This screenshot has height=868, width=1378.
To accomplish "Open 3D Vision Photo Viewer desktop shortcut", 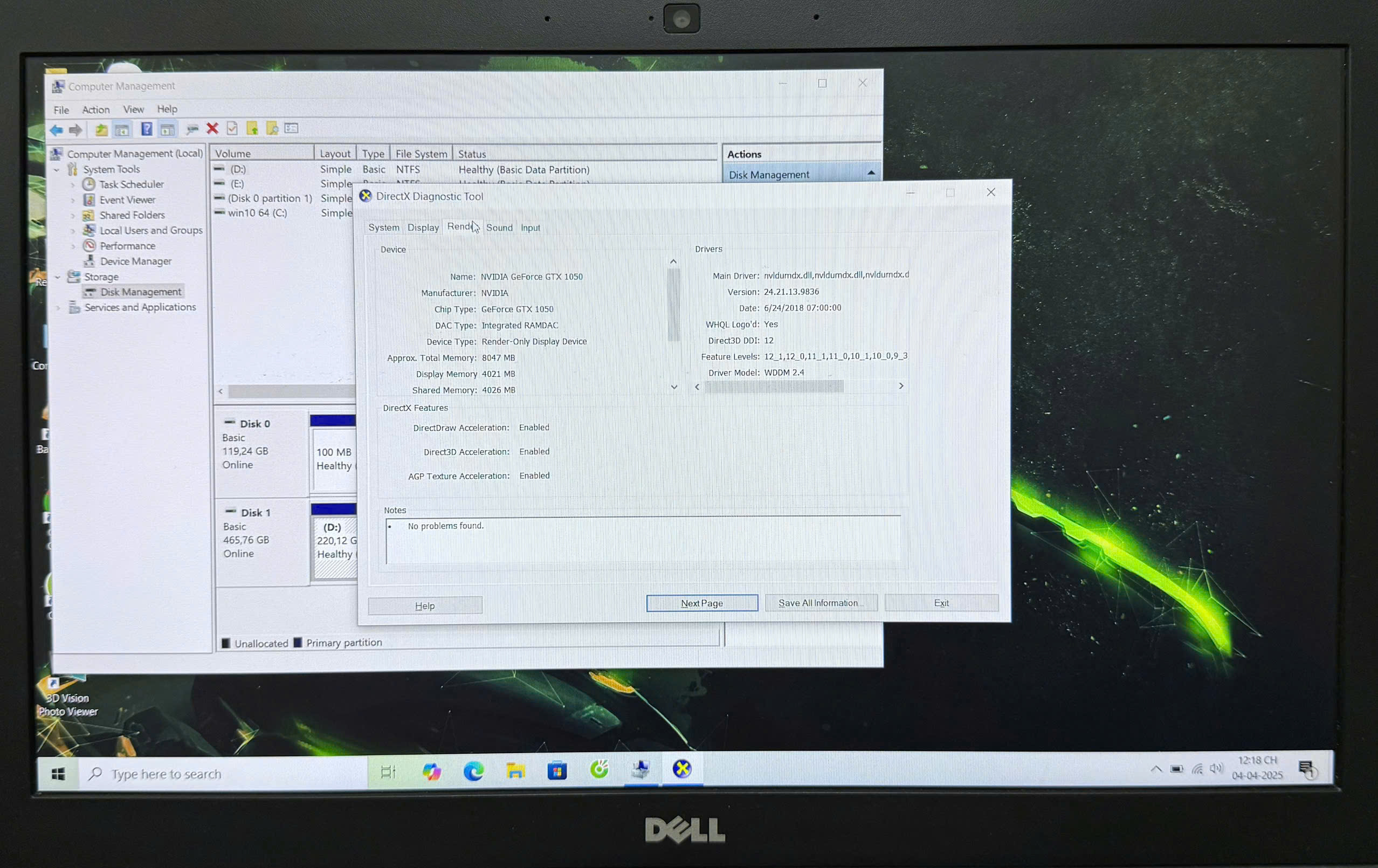I will [68, 695].
